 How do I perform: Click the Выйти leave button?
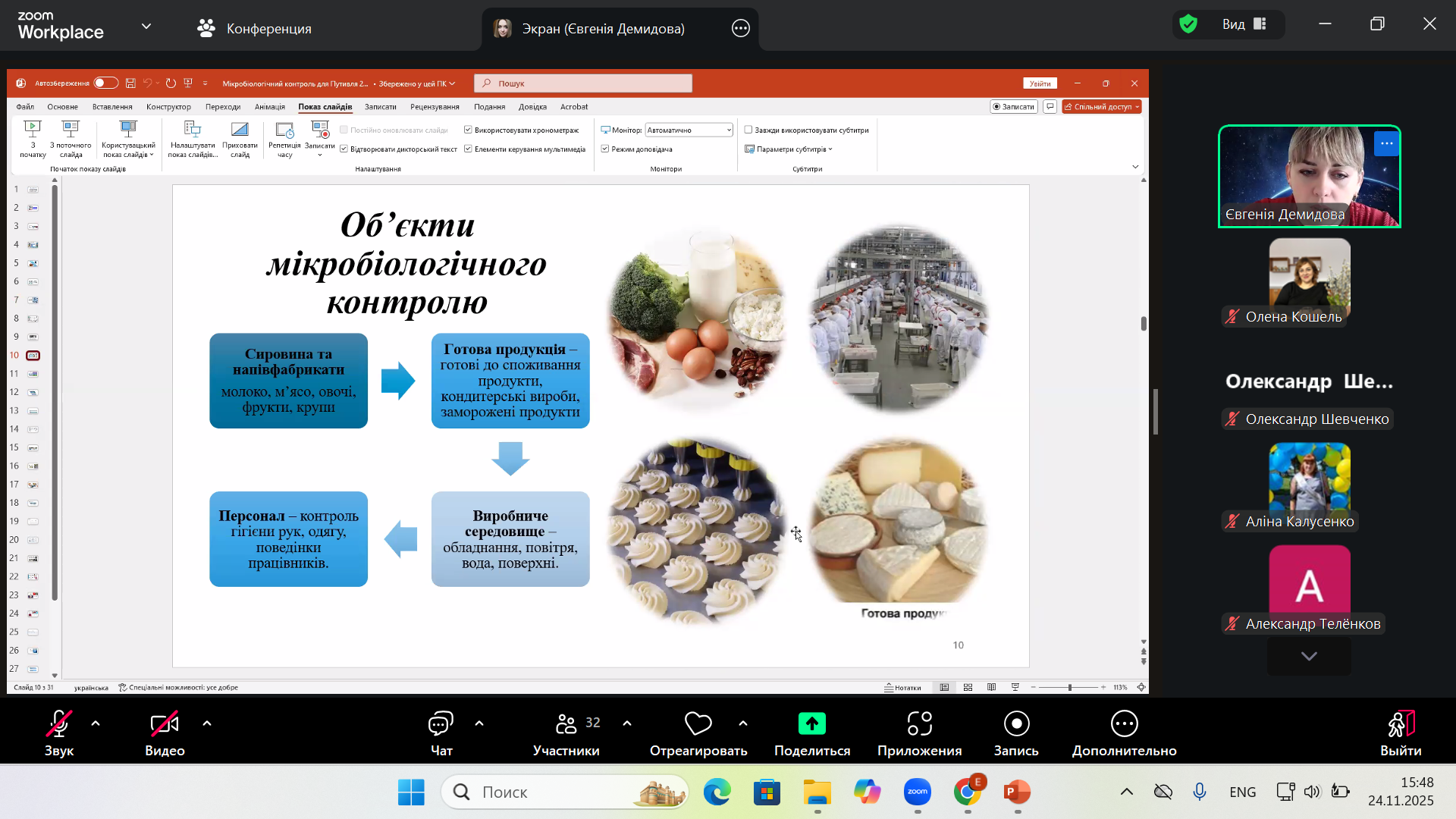pyautogui.click(x=1401, y=733)
